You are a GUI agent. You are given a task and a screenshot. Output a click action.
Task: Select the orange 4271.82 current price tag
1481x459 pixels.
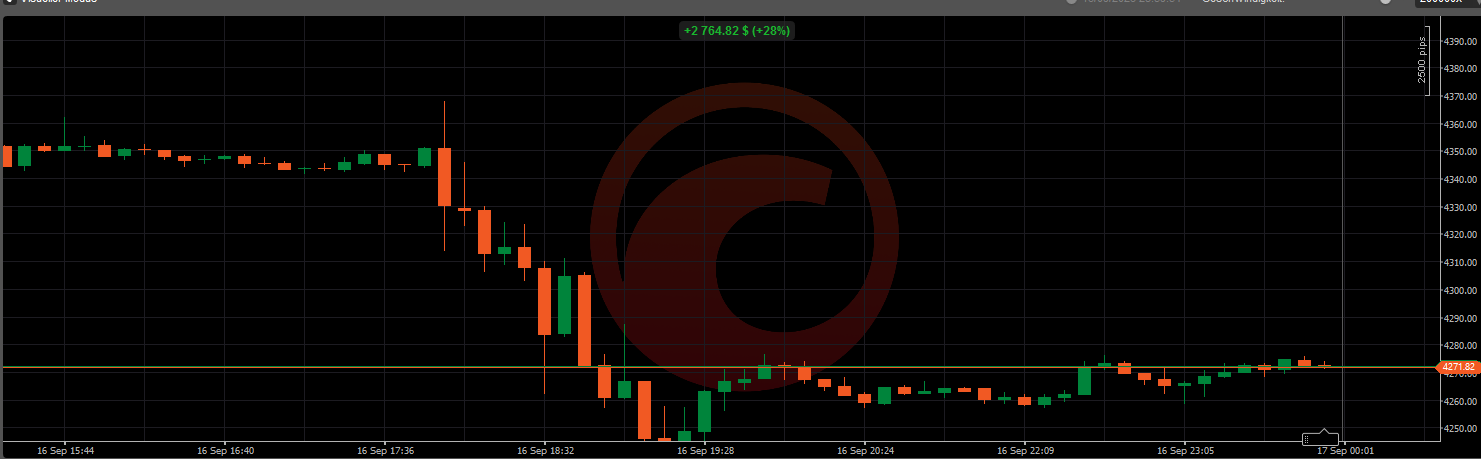pos(1458,368)
